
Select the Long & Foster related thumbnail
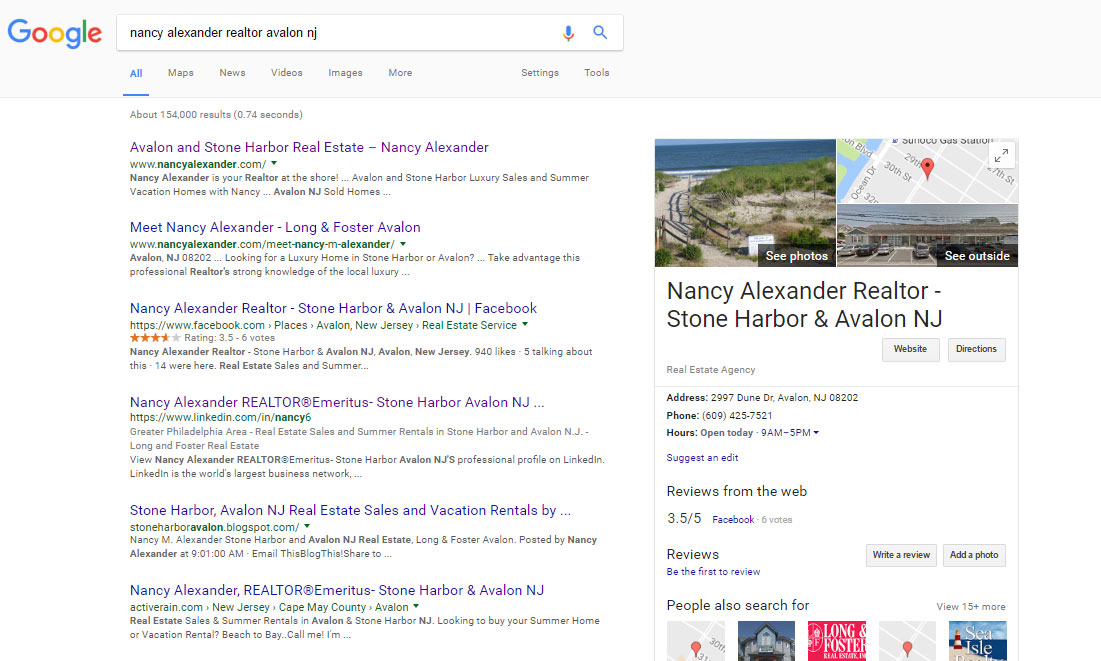click(837, 641)
